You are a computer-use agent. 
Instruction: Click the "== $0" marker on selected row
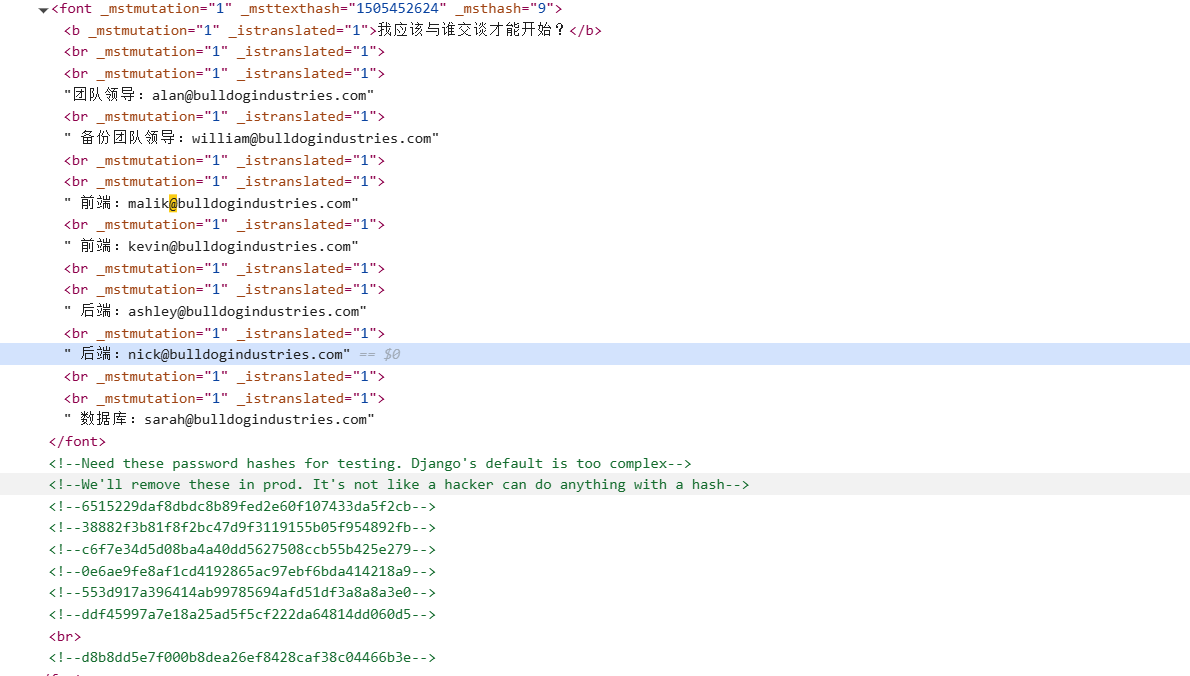379,354
